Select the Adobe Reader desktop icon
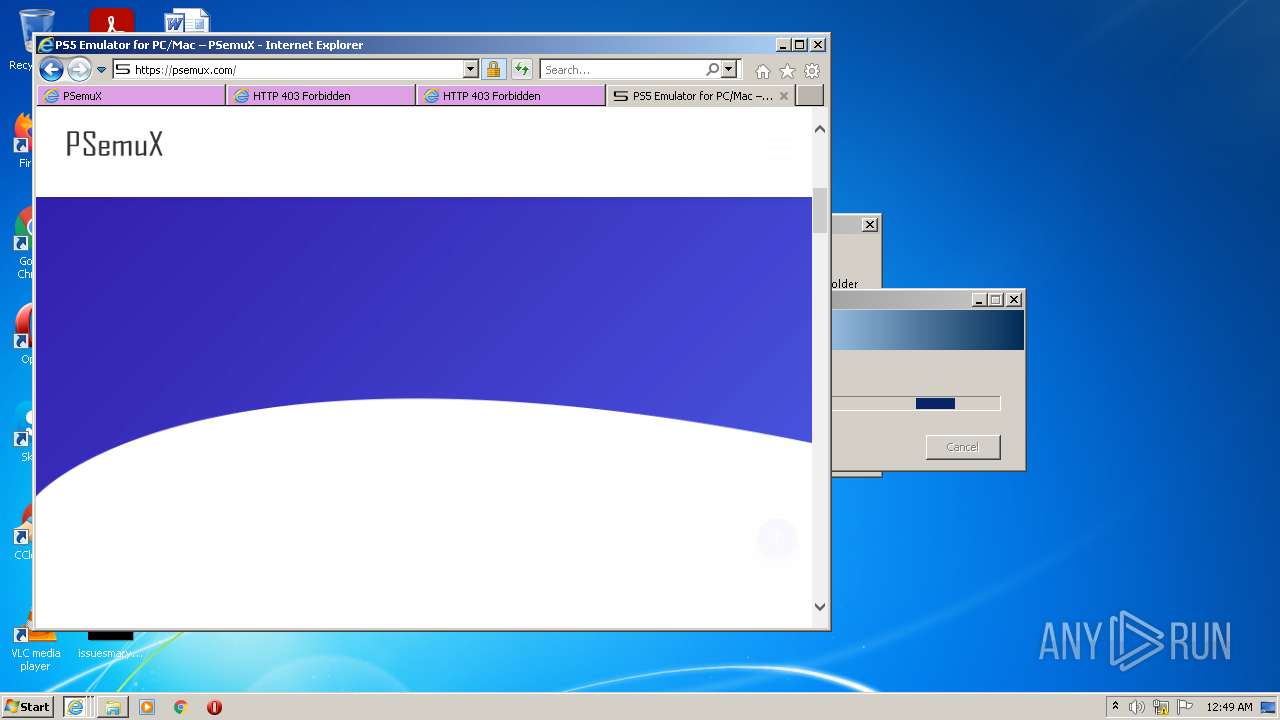 pyautogui.click(x=112, y=22)
